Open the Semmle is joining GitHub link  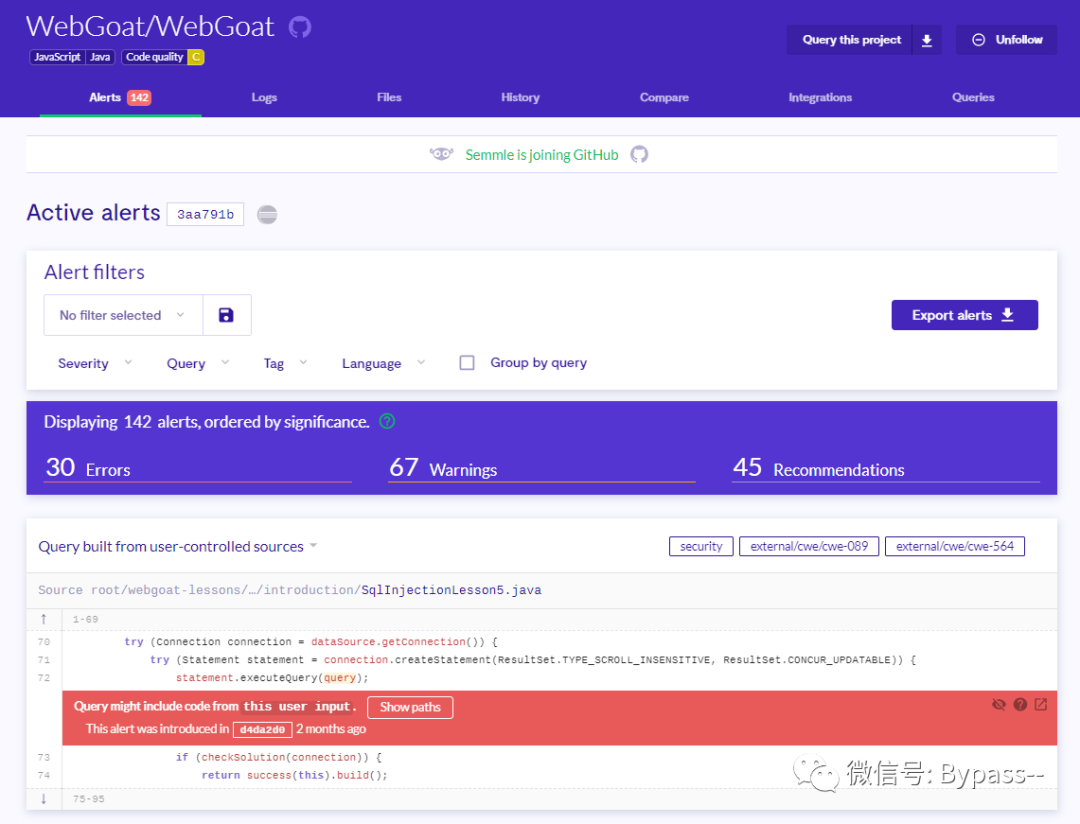pos(541,155)
